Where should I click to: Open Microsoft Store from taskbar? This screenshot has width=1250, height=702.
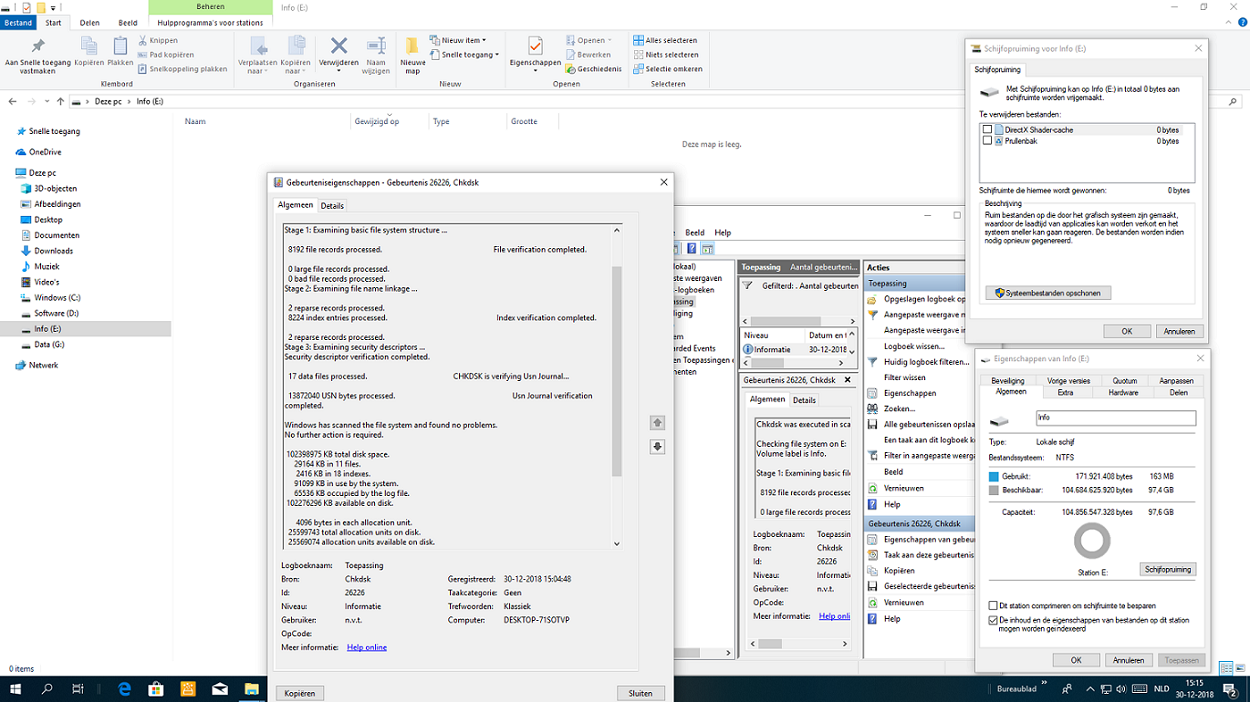(156, 690)
